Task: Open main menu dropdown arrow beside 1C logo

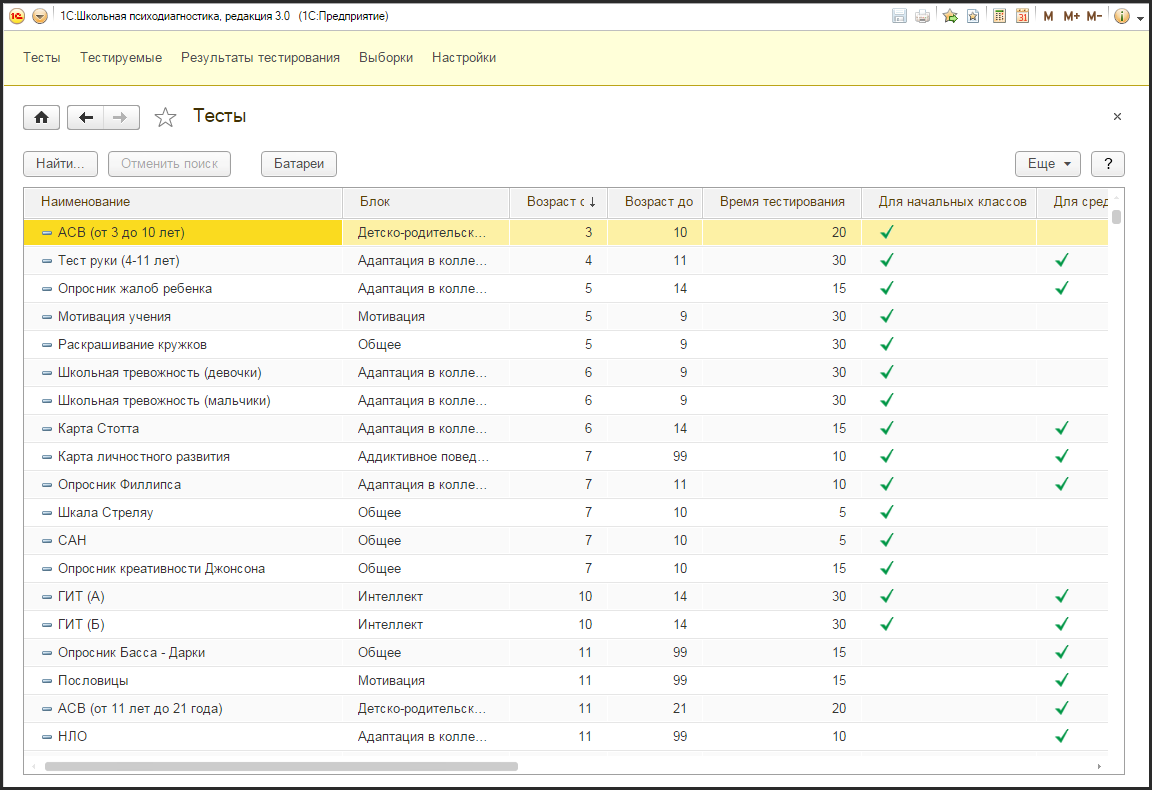Action: coord(40,16)
